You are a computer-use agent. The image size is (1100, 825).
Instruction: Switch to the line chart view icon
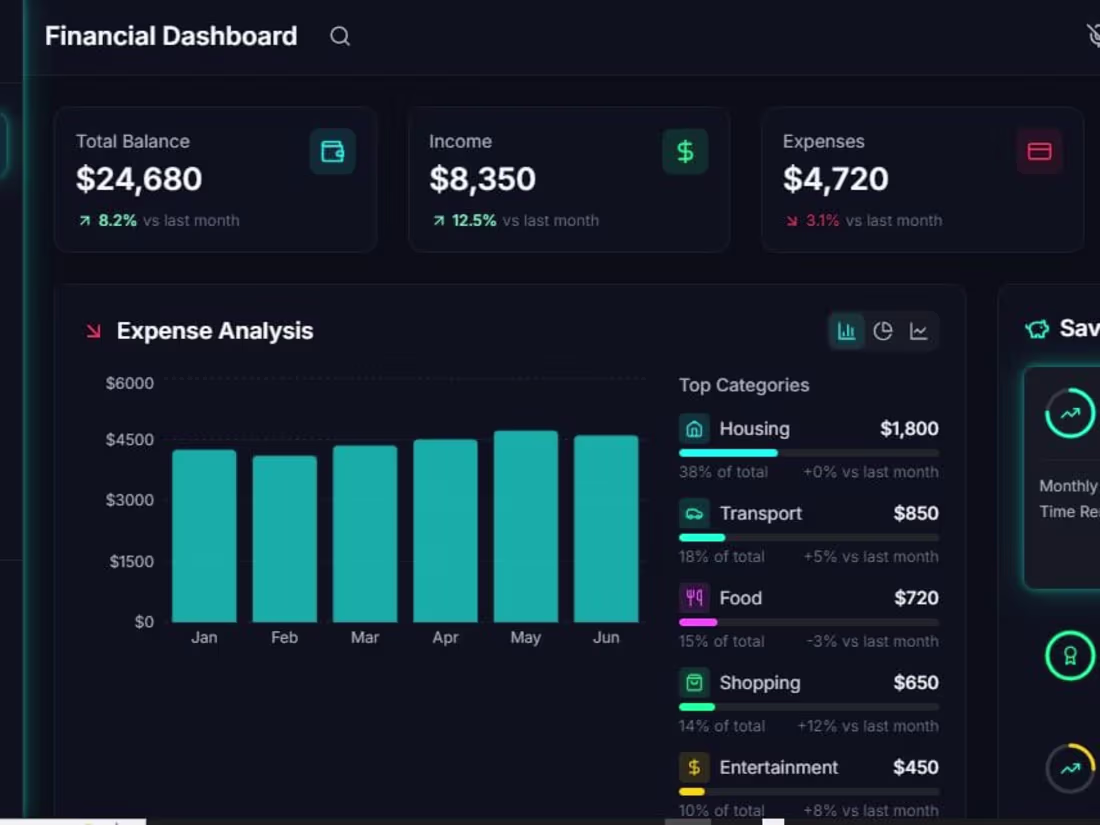coord(919,330)
